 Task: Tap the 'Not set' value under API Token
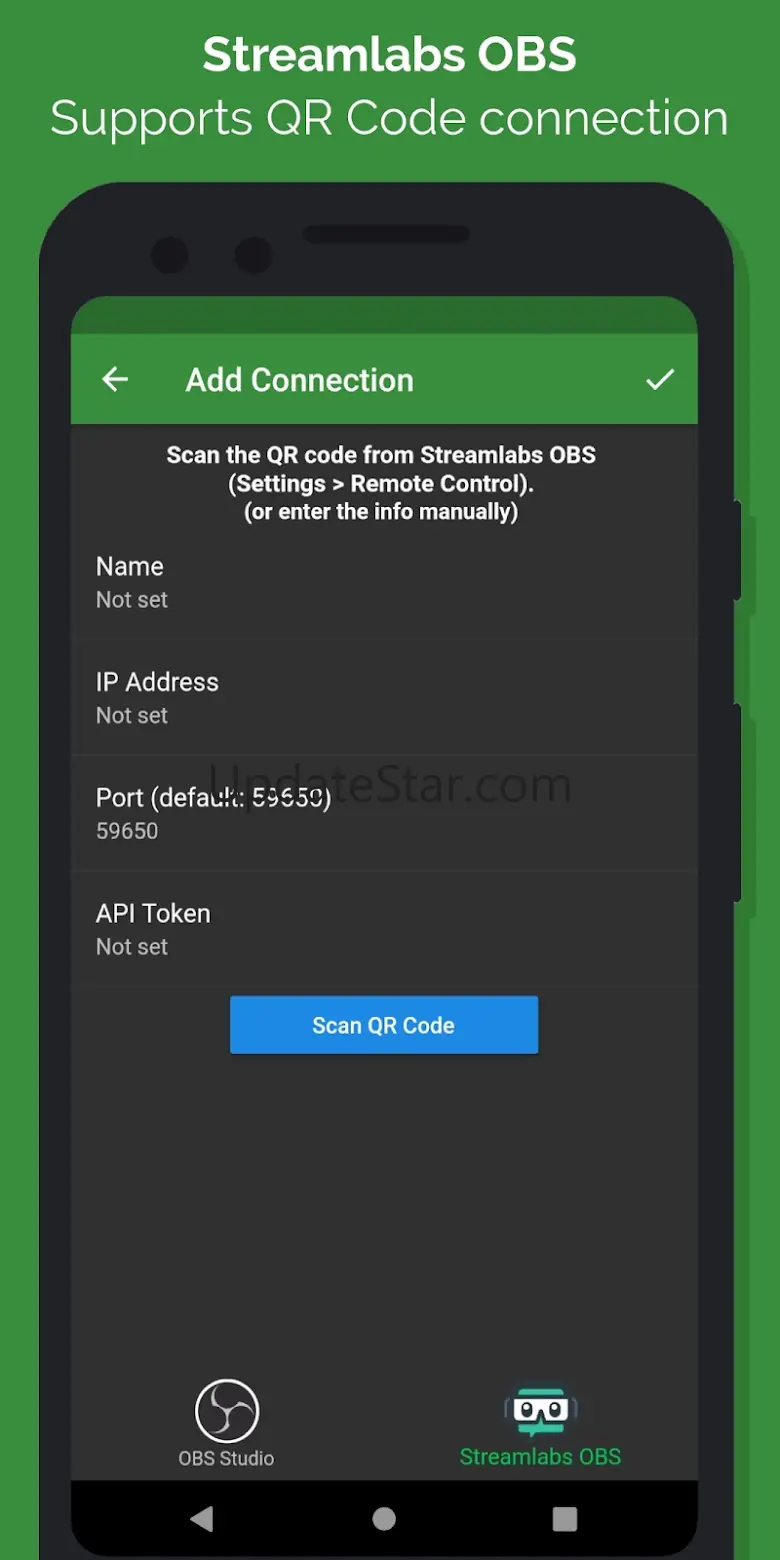coord(132,947)
